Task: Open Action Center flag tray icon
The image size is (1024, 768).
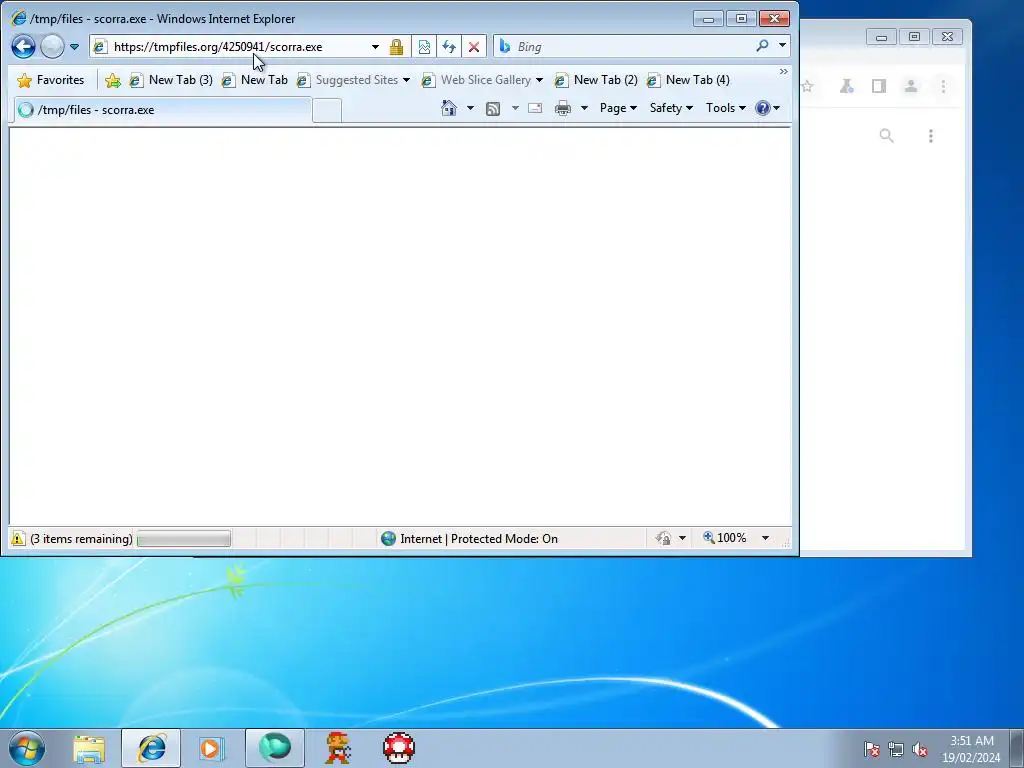Action: tap(871, 749)
